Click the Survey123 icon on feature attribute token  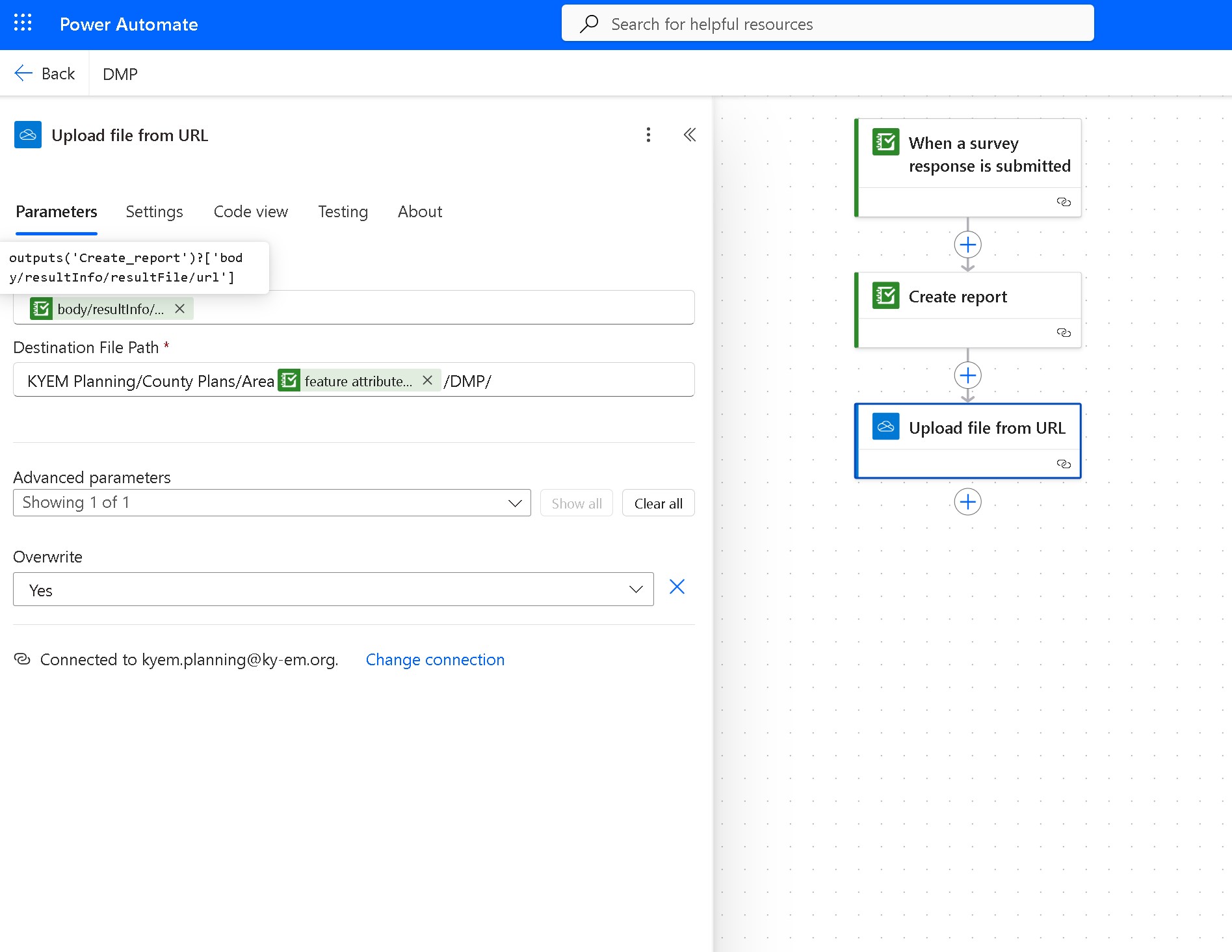pyautogui.click(x=289, y=380)
